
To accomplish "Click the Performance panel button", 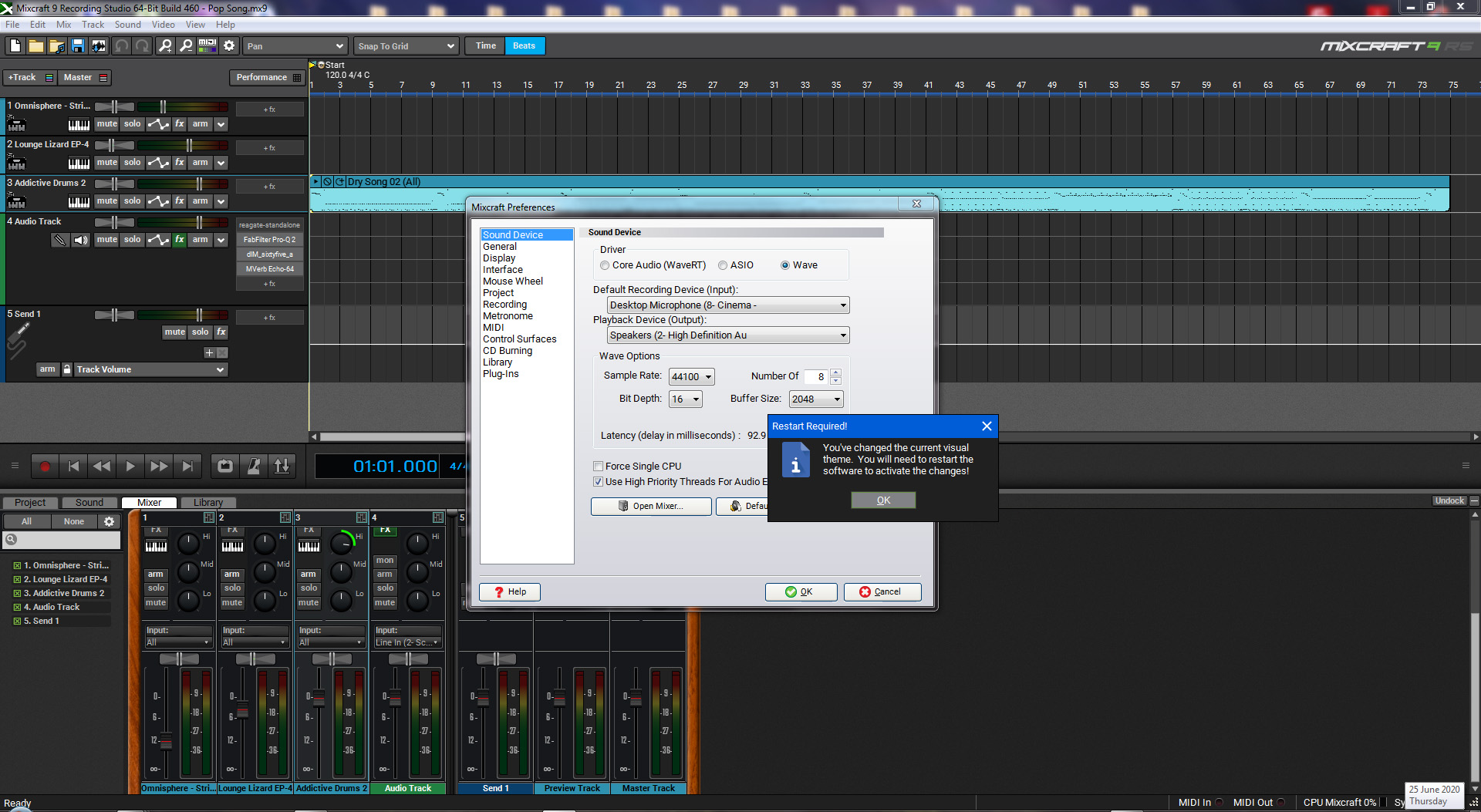I will coord(267,78).
